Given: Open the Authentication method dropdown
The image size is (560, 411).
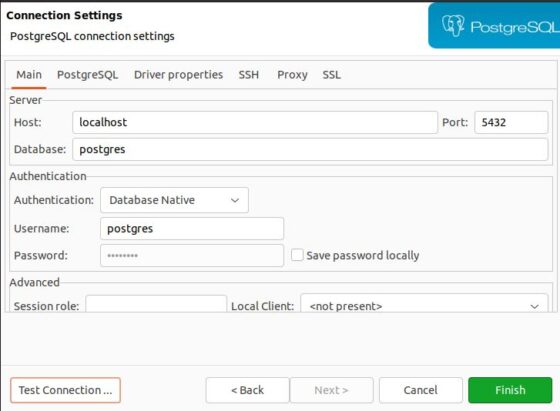Looking at the screenshot, I should [x=174, y=200].
